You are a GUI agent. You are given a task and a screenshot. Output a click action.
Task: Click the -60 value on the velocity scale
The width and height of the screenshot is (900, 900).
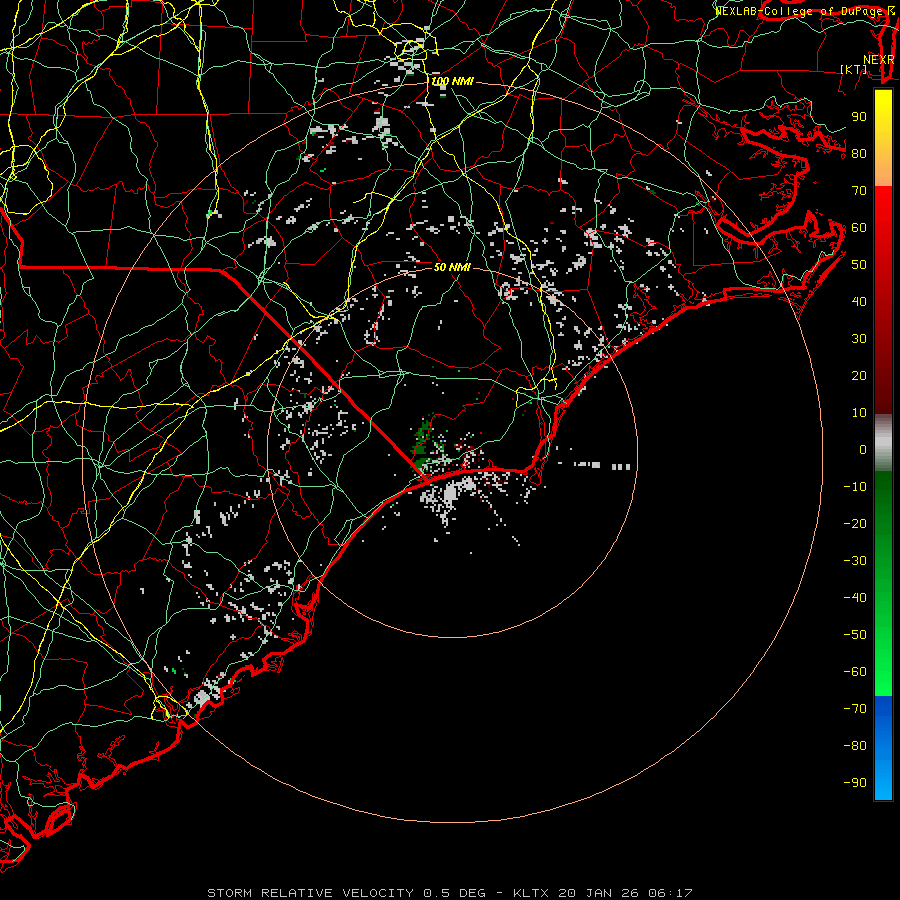(855, 672)
